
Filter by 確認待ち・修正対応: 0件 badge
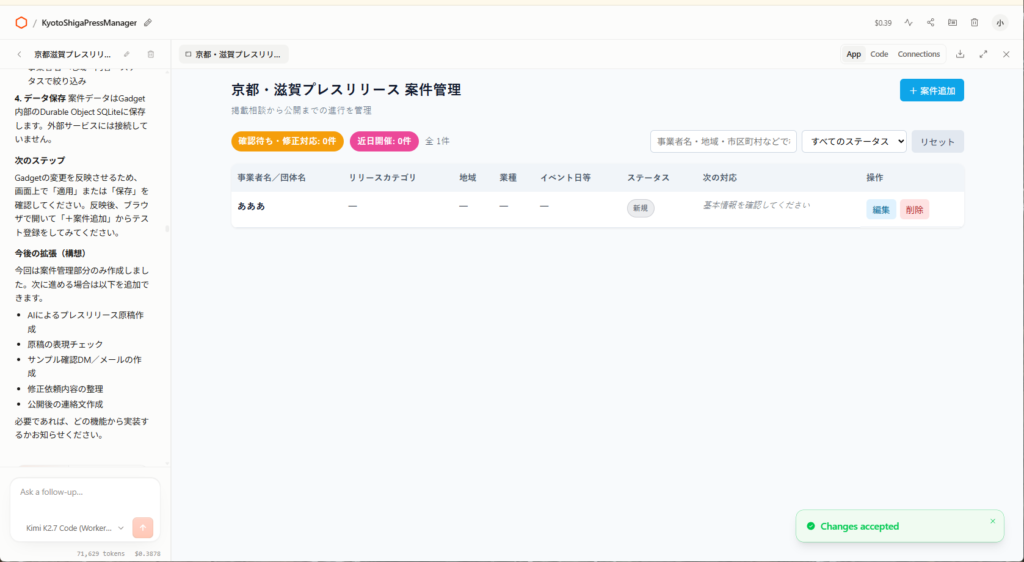(x=287, y=141)
